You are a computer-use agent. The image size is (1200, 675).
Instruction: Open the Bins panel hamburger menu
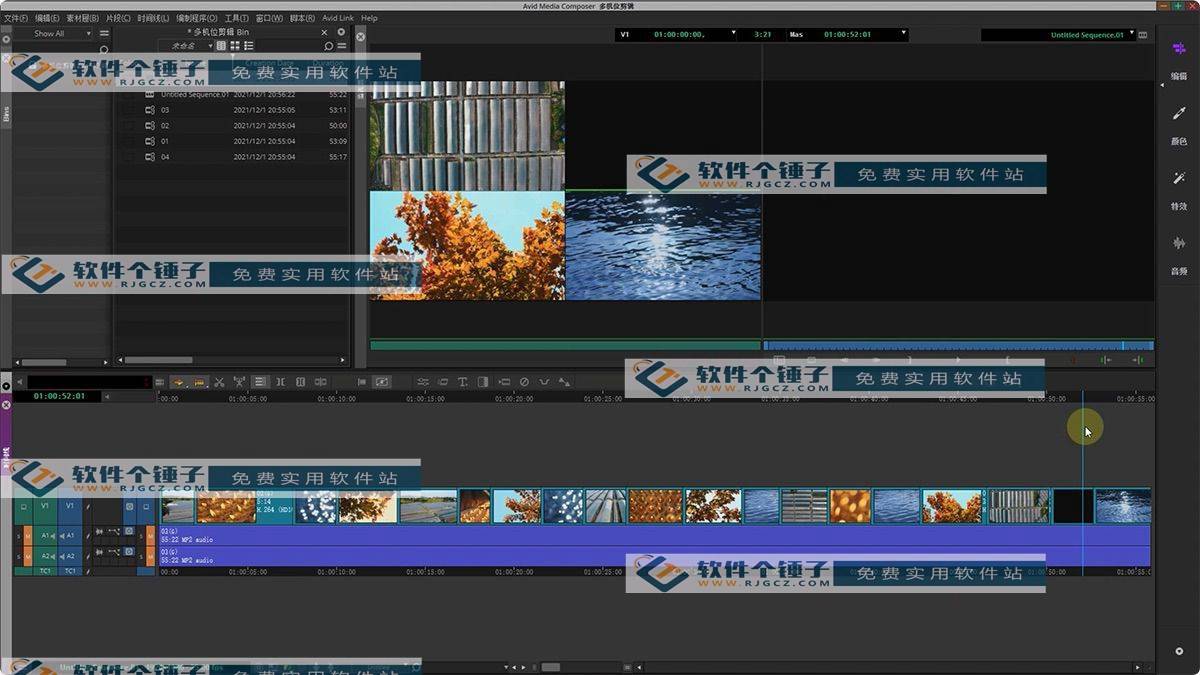(x=104, y=33)
